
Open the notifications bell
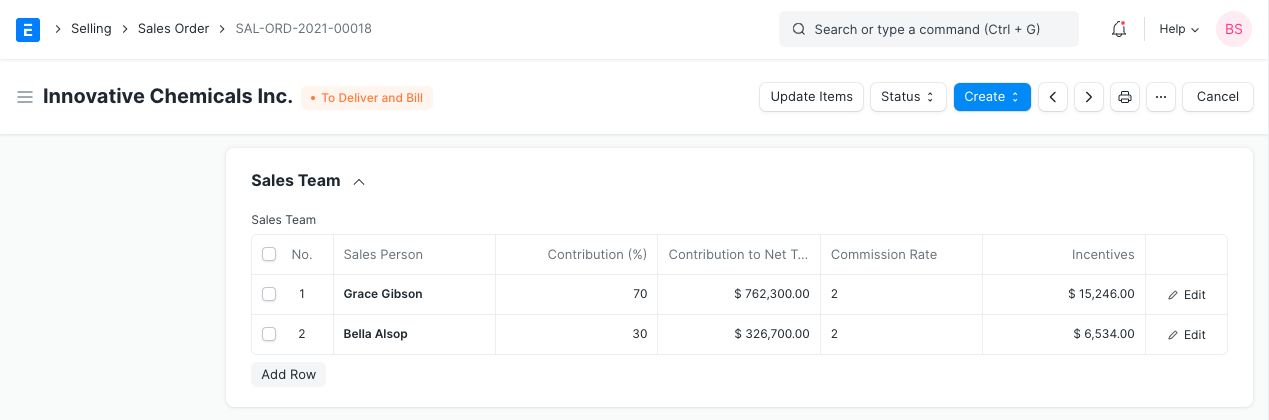(1119, 29)
